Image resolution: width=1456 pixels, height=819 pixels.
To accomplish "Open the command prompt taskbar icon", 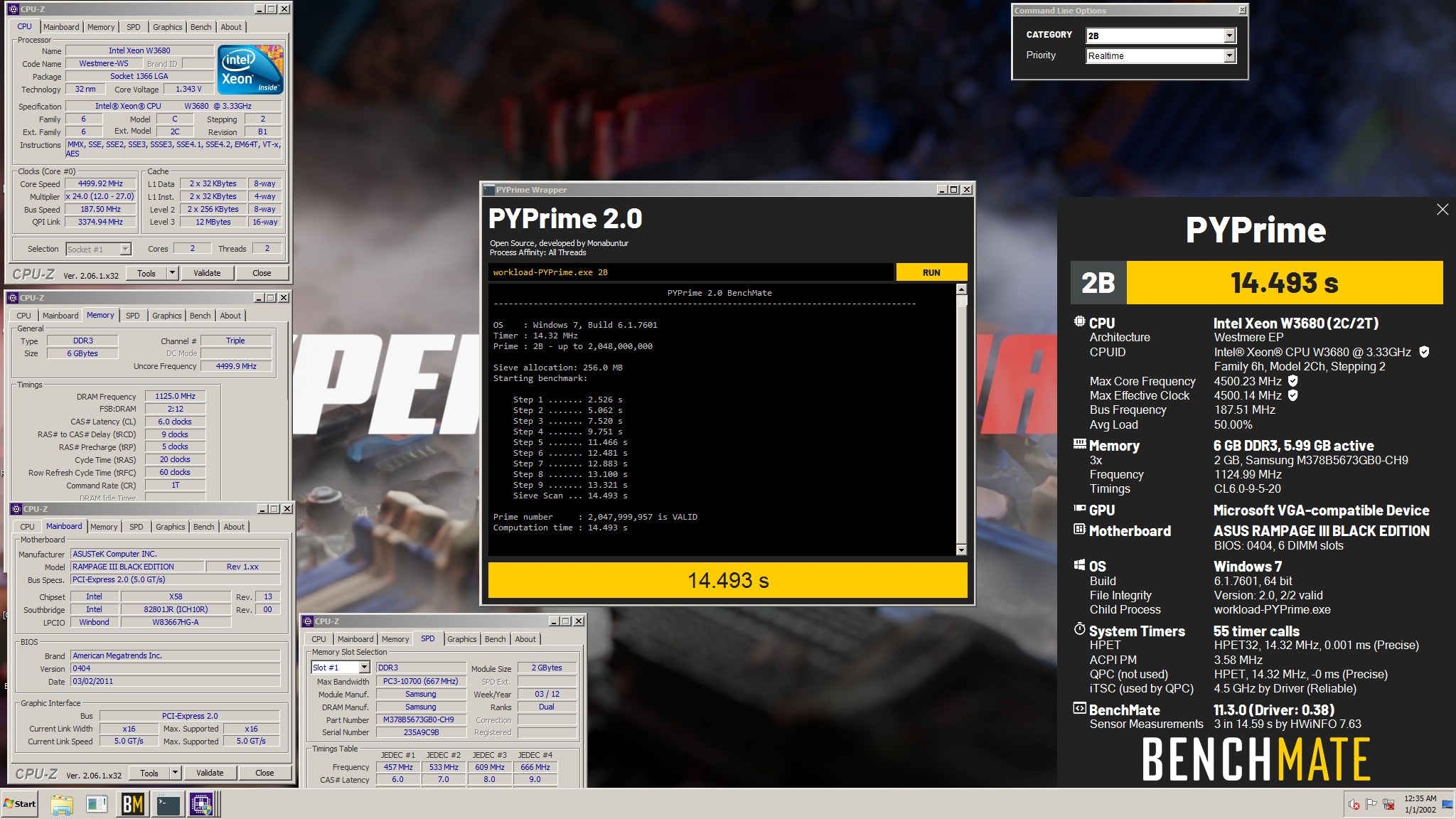I will (x=168, y=804).
